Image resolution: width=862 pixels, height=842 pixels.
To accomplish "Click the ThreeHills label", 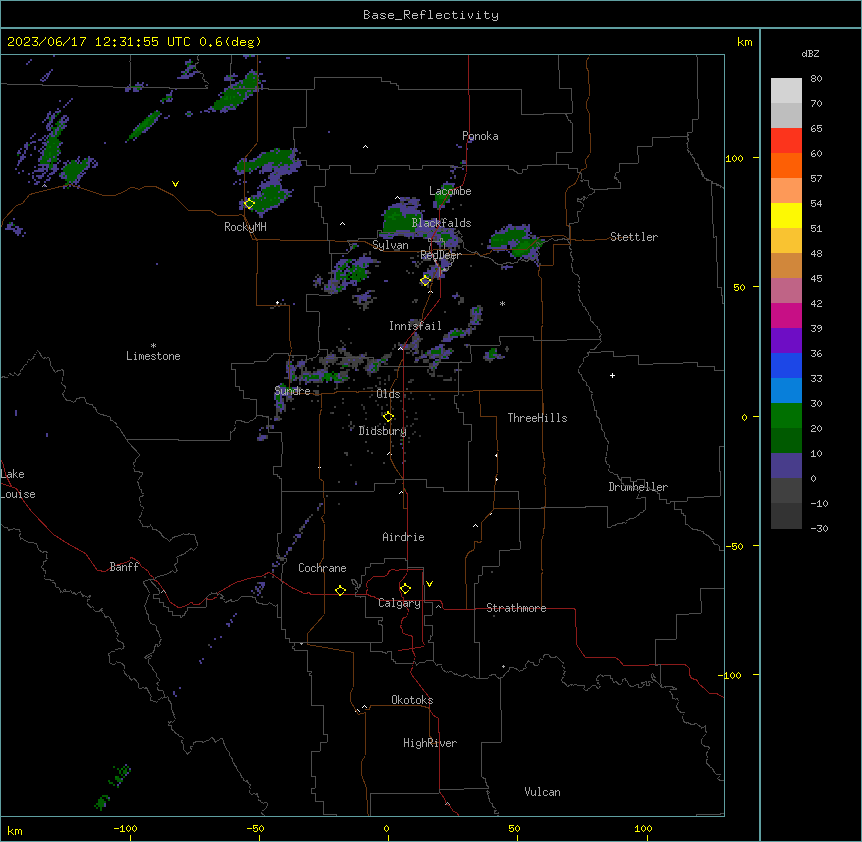I will (x=537, y=418).
